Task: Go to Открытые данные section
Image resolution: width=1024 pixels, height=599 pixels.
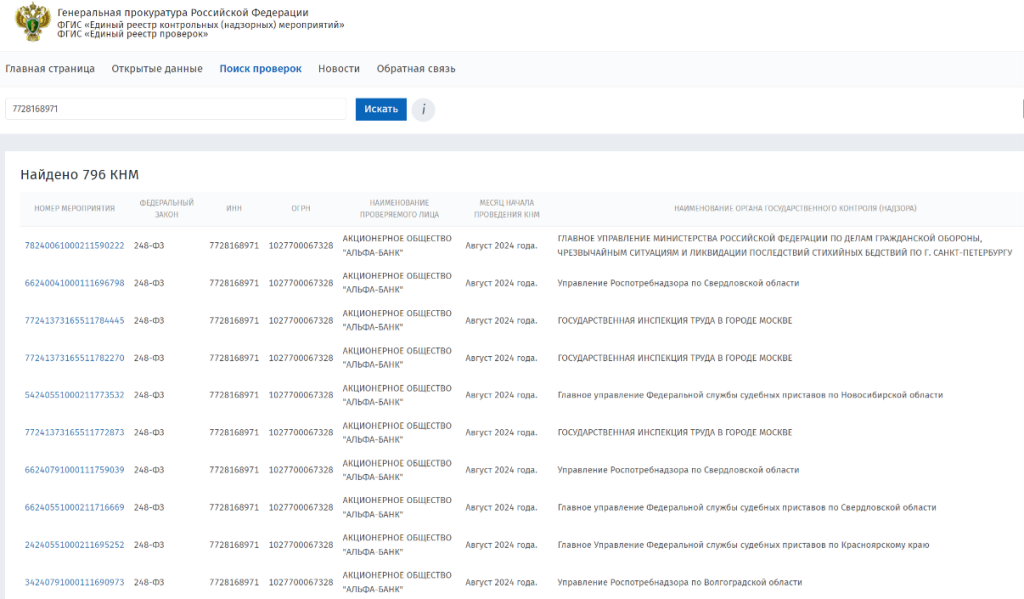Action: pos(157,69)
